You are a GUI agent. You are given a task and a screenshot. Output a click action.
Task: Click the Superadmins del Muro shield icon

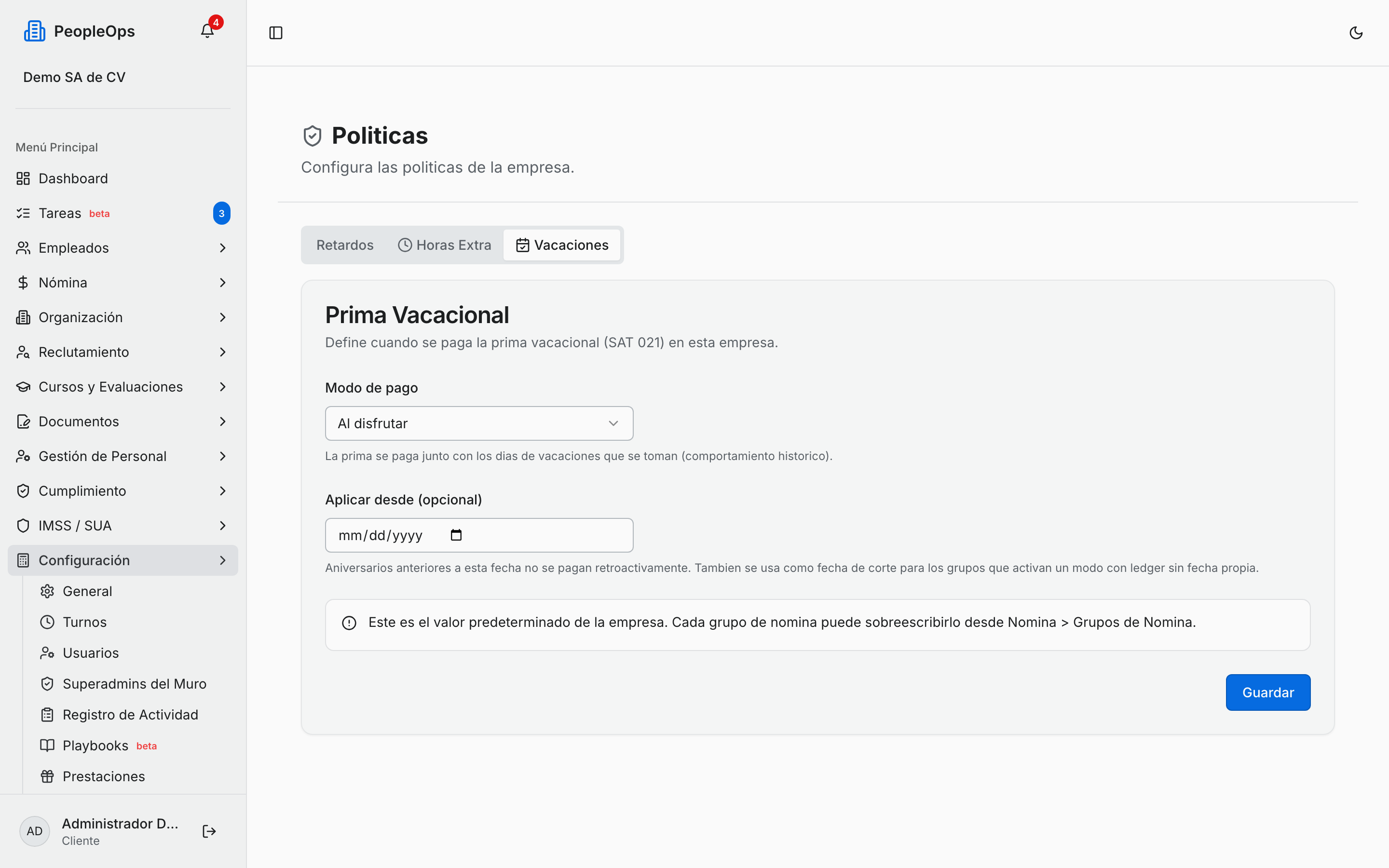pos(47,684)
